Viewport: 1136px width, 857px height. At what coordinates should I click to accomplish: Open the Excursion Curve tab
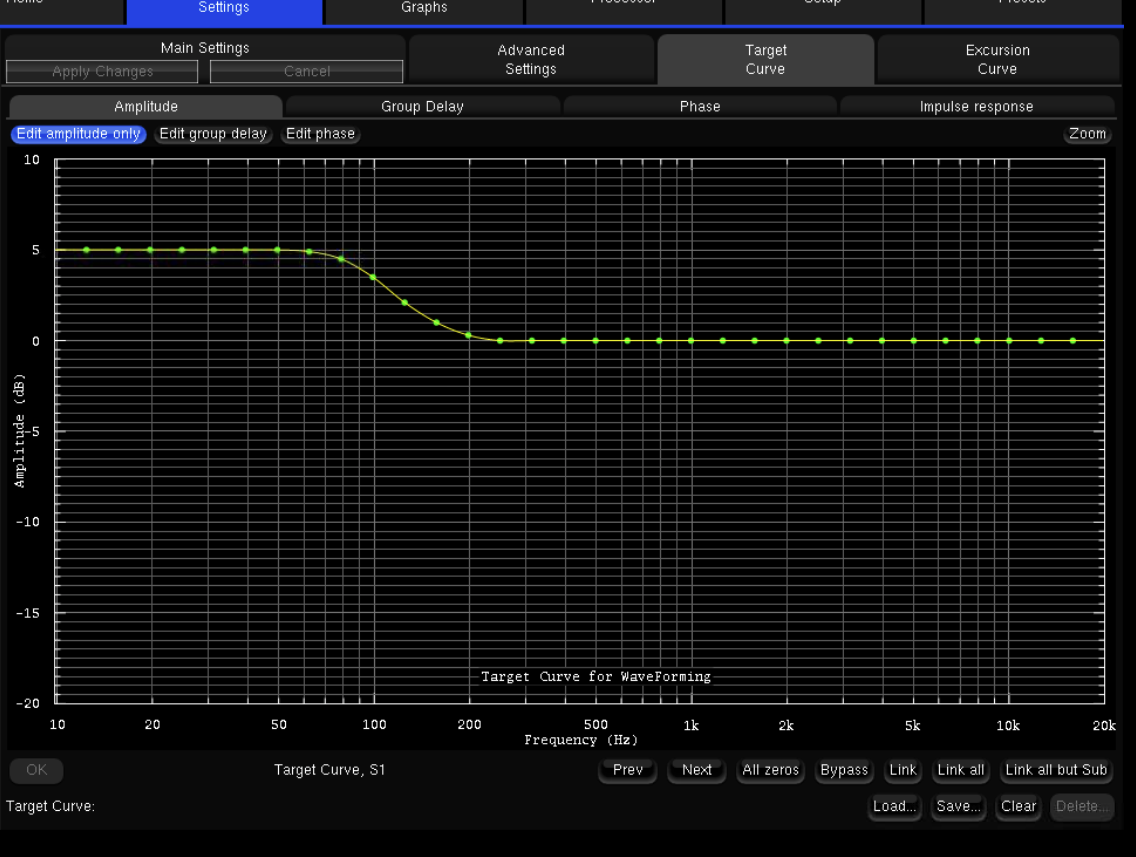click(x=996, y=59)
